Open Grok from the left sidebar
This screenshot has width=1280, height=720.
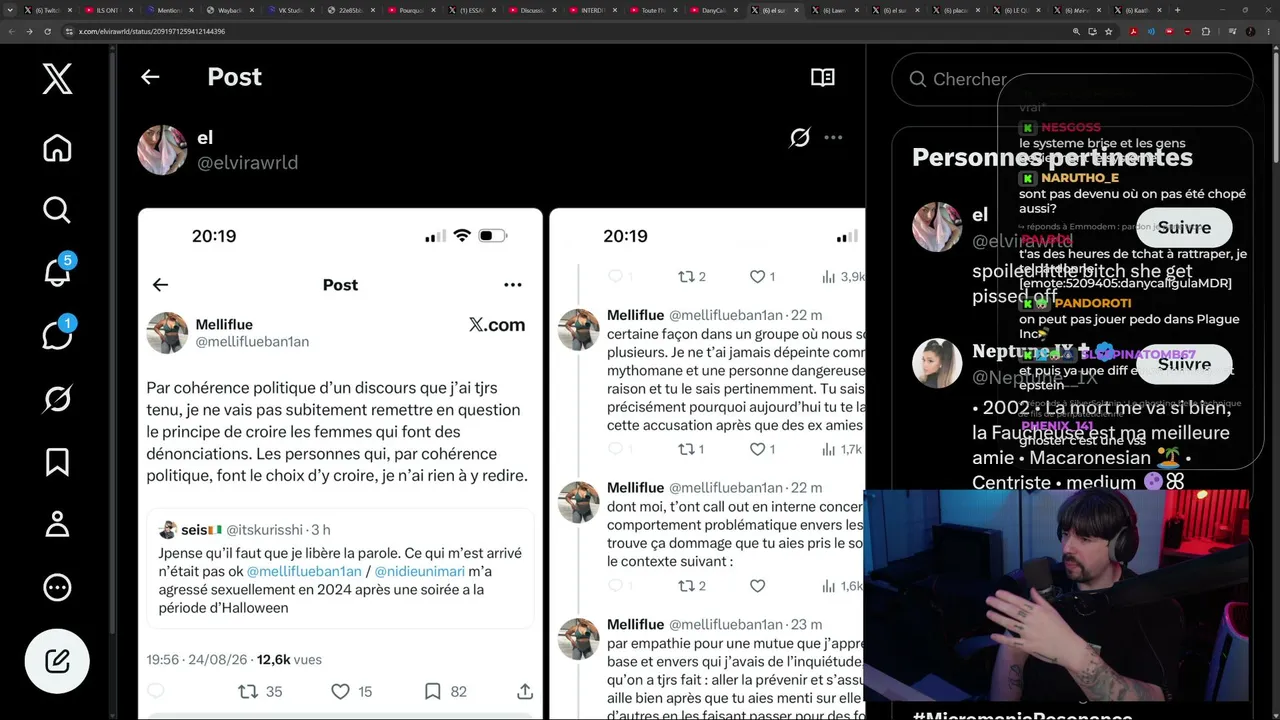pos(57,400)
